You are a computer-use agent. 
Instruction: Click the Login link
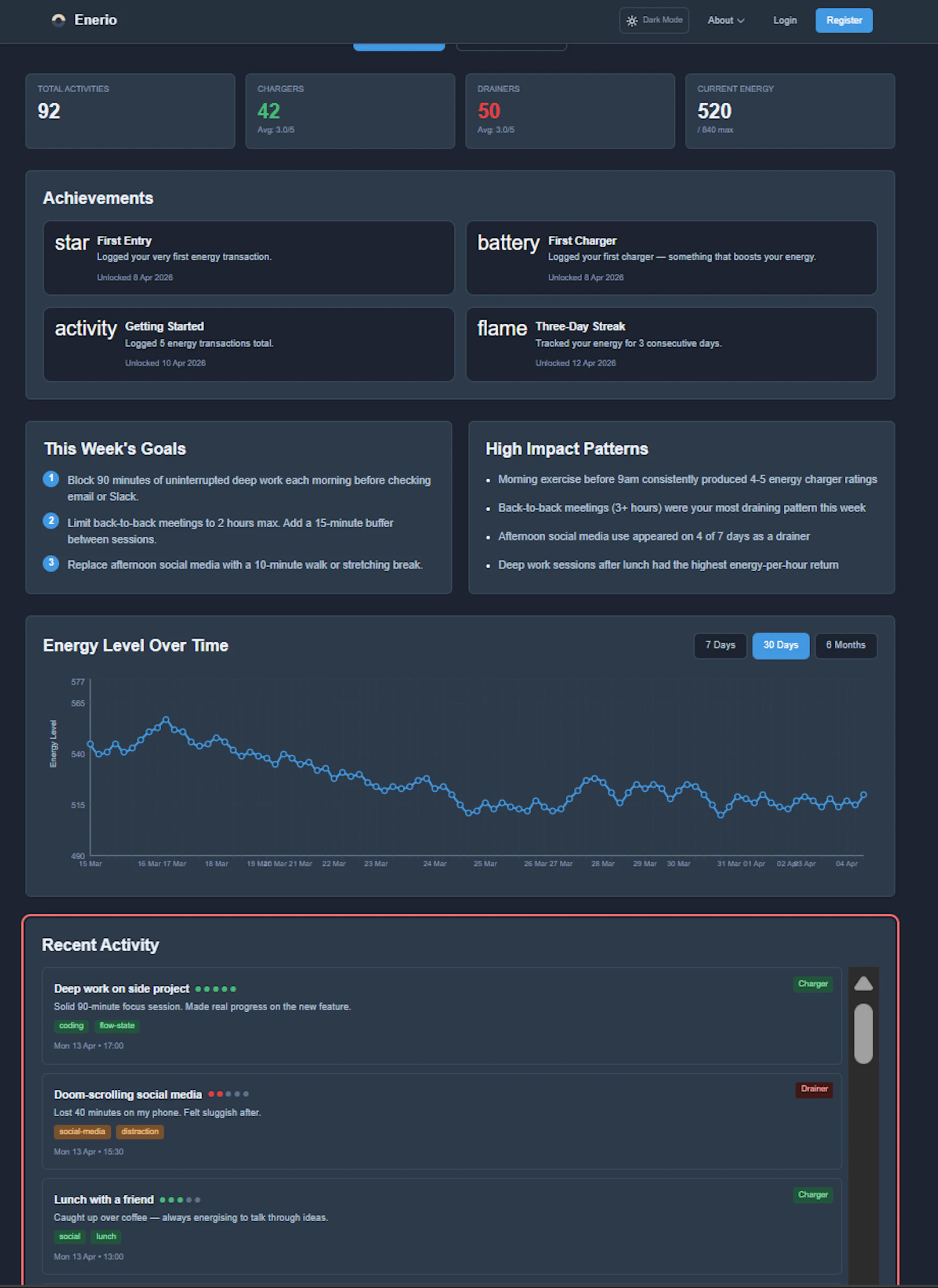pos(784,20)
